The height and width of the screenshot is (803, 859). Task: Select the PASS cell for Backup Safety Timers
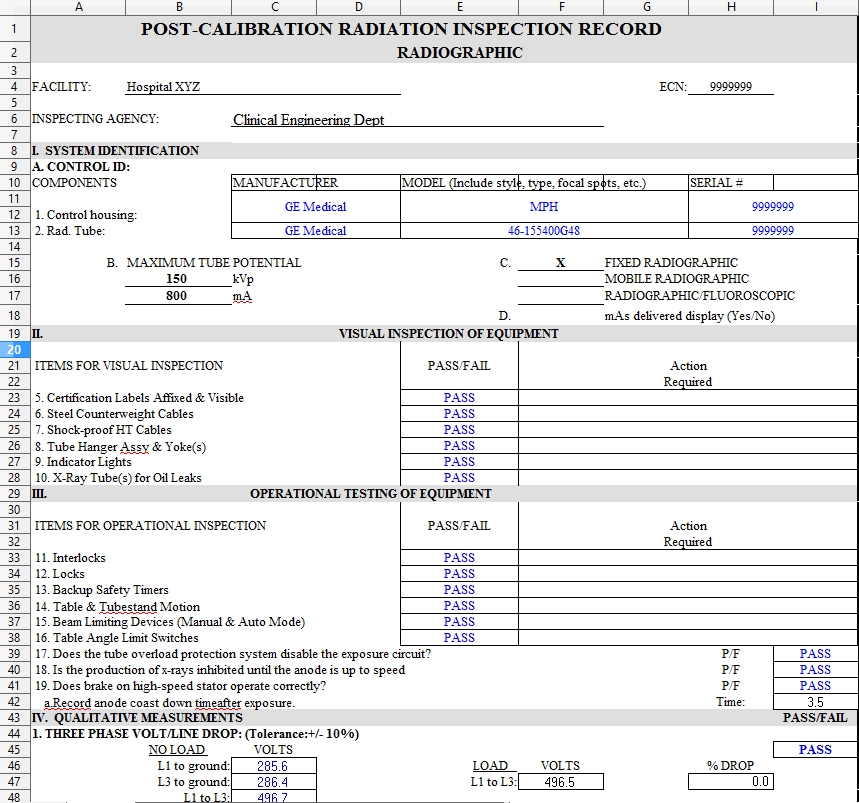pyautogui.click(x=458, y=589)
